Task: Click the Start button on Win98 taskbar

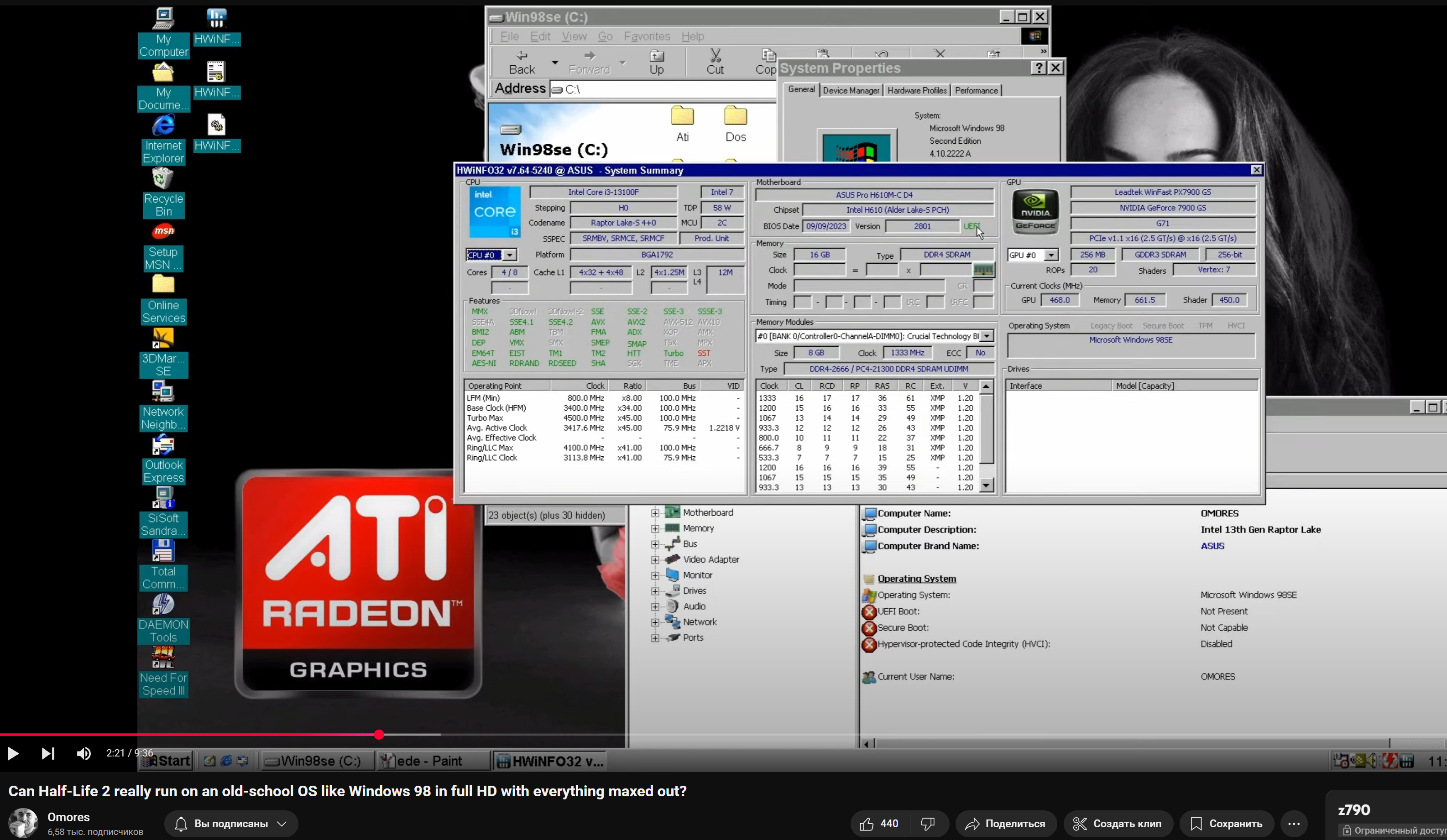Action: [x=165, y=761]
